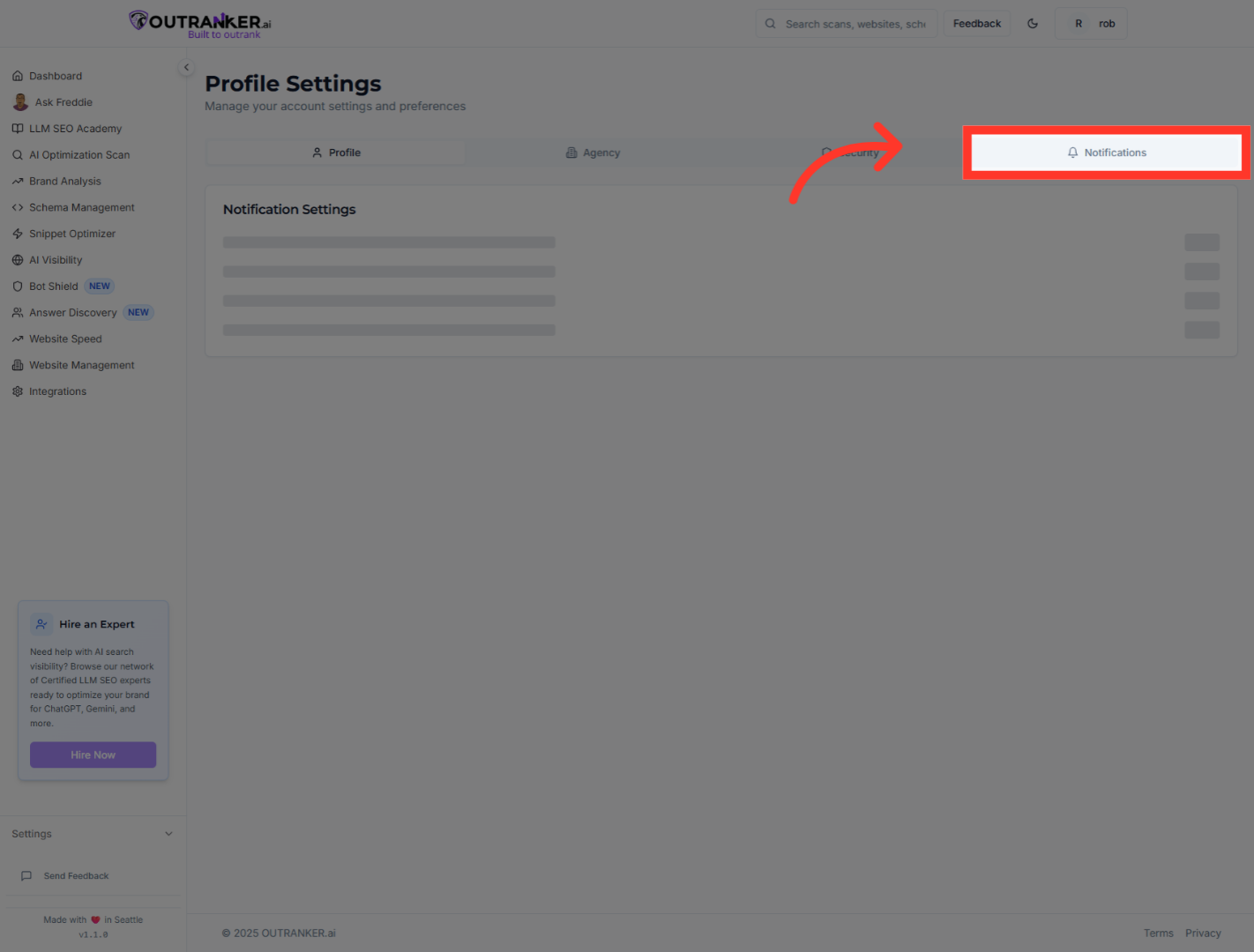
Task: Select the Snippet Optimizer tool
Action: click(72, 234)
